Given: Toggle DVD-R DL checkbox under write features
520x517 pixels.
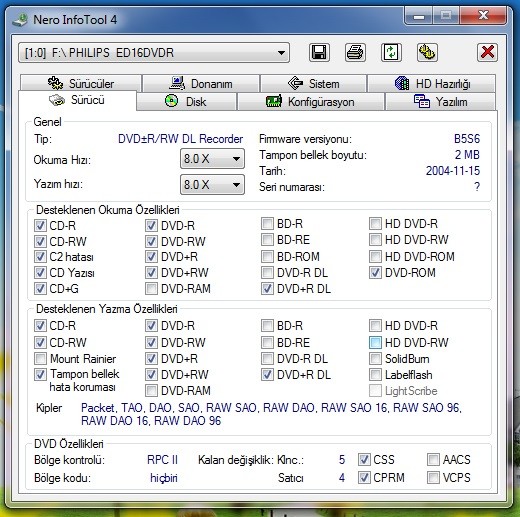Looking at the screenshot, I should [x=267, y=359].
